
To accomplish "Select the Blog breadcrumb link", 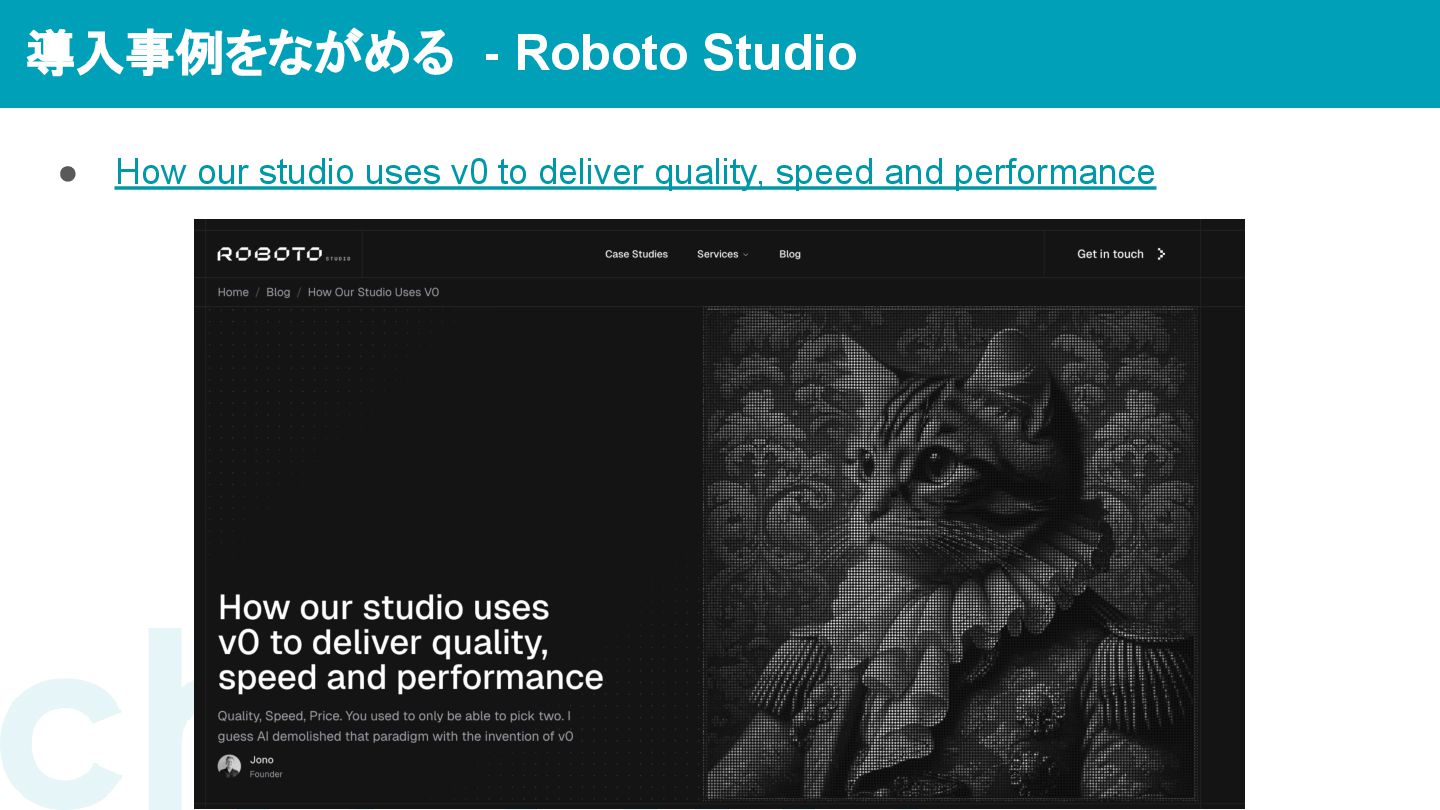I will click(278, 292).
